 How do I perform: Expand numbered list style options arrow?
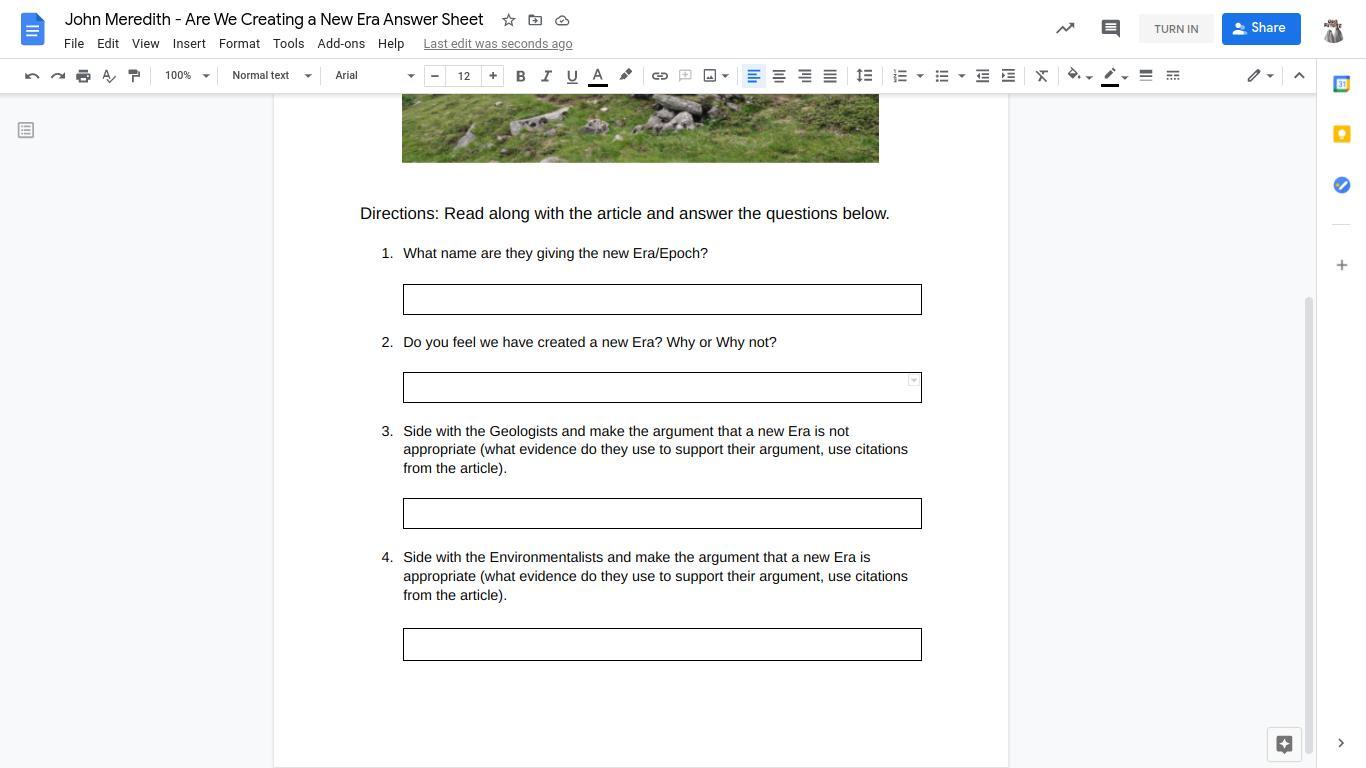coord(920,76)
